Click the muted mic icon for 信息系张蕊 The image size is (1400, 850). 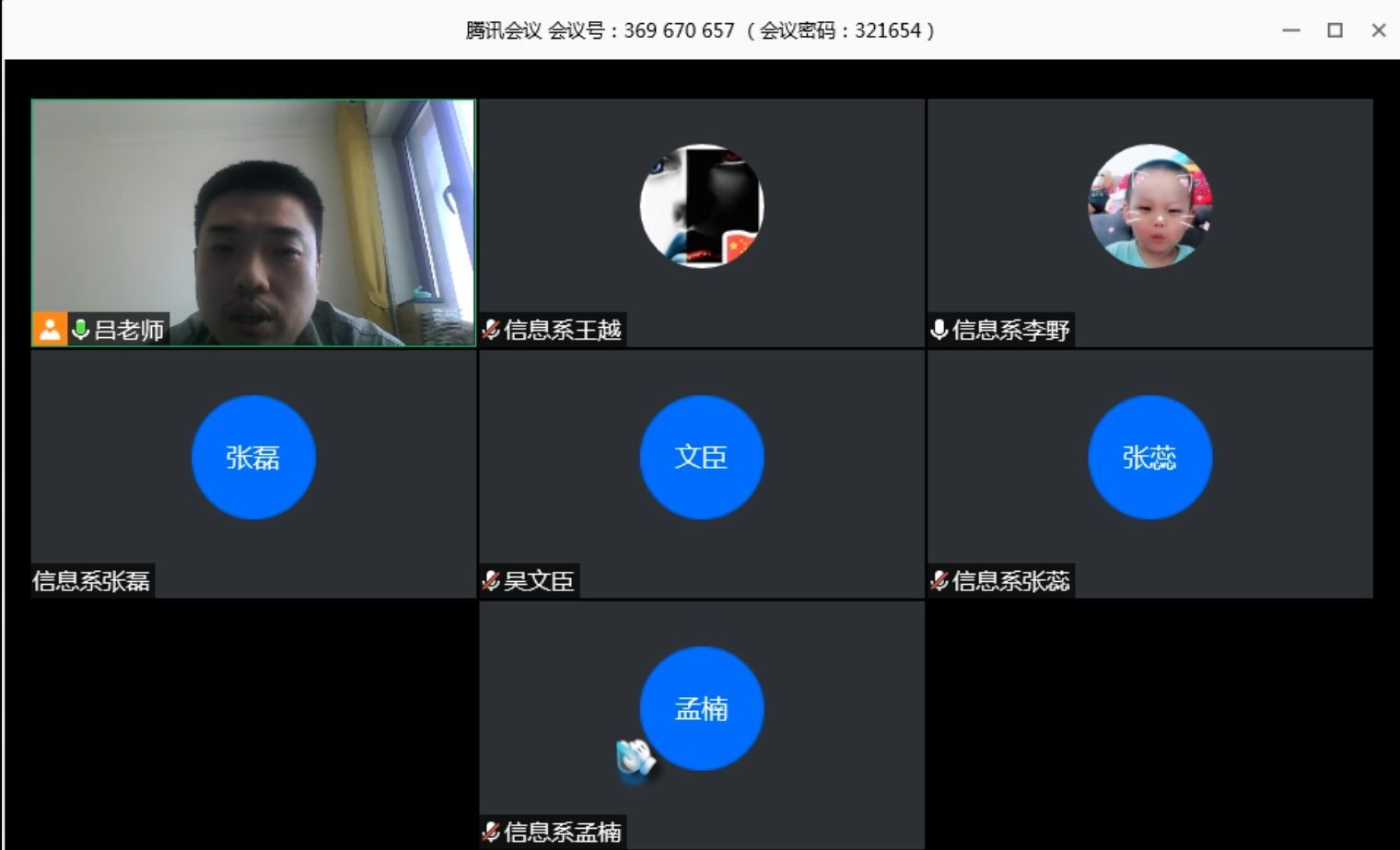tap(939, 581)
